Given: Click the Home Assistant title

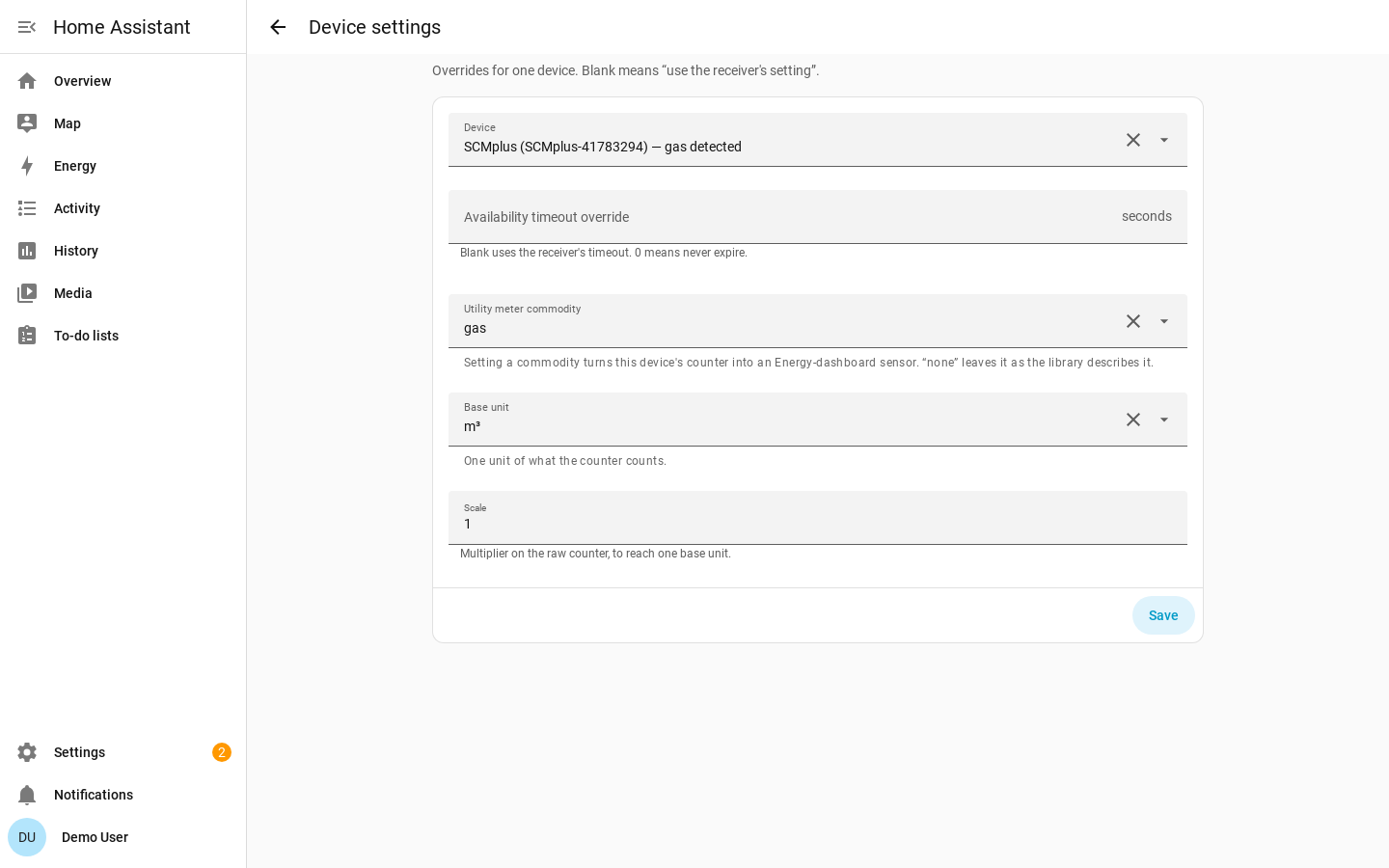Looking at the screenshot, I should pos(122,27).
